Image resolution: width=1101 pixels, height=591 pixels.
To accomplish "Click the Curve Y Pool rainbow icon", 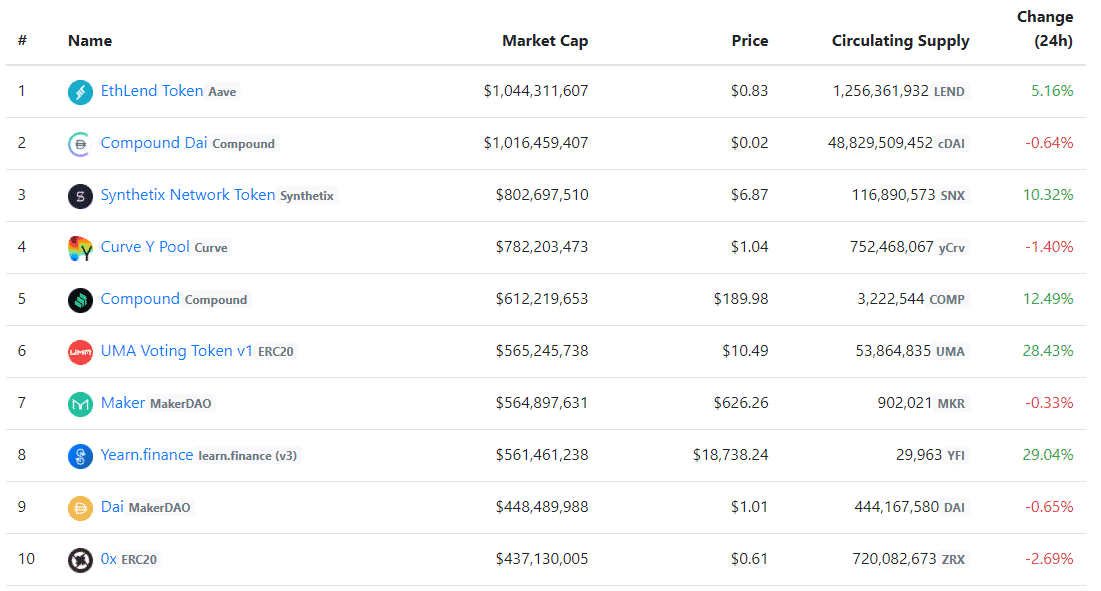I will 80,248.
